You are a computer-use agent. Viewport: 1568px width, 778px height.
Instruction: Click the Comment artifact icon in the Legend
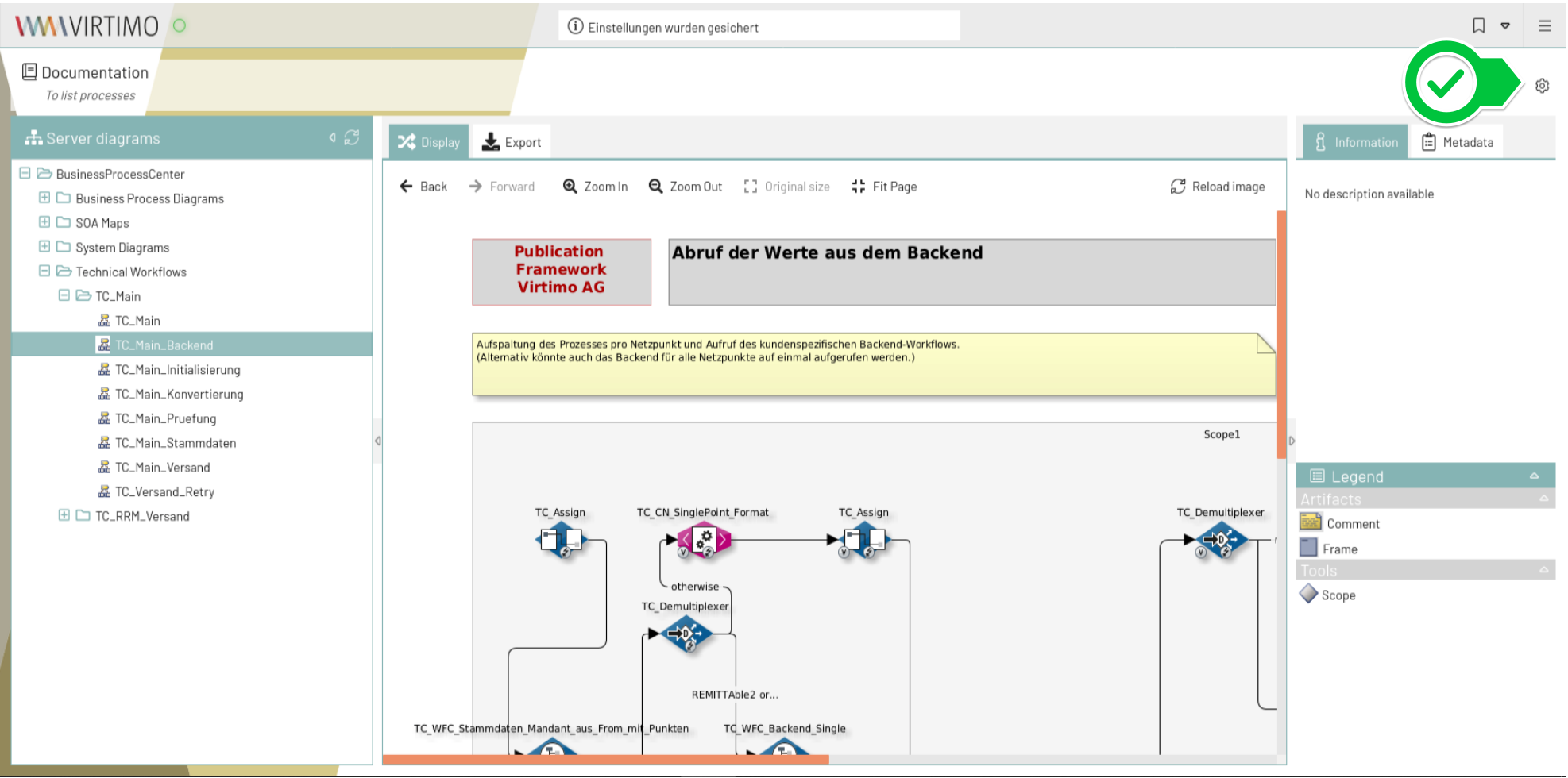(1311, 522)
